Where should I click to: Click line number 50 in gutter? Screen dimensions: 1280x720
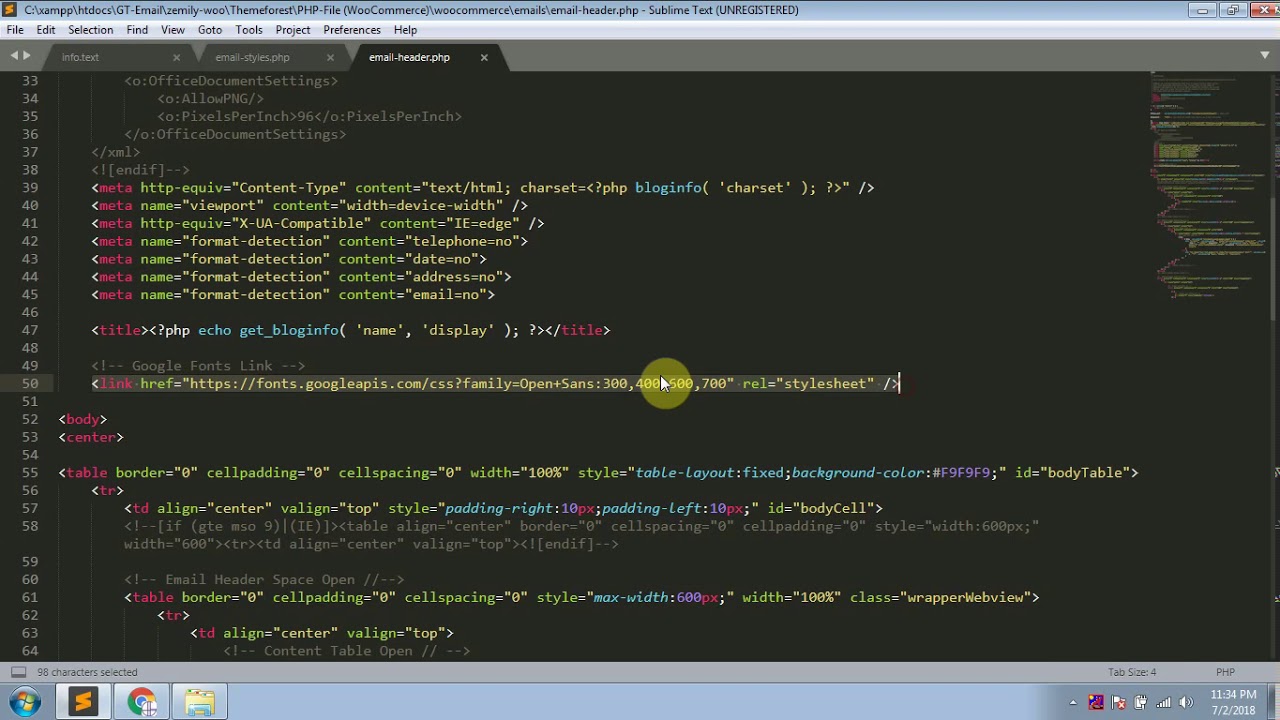pos(29,383)
